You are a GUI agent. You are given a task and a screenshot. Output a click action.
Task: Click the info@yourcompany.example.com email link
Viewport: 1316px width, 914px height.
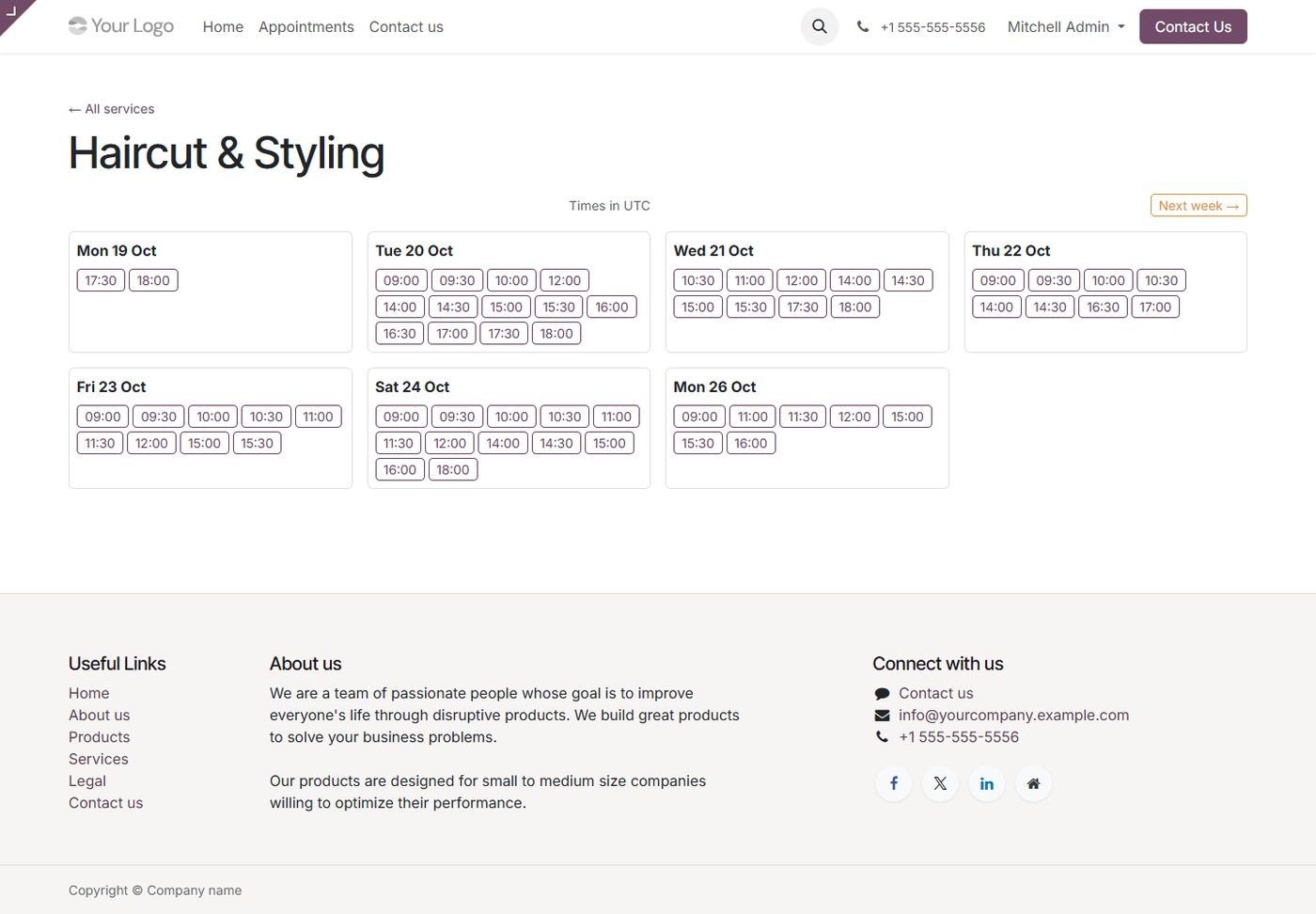tap(1013, 716)
